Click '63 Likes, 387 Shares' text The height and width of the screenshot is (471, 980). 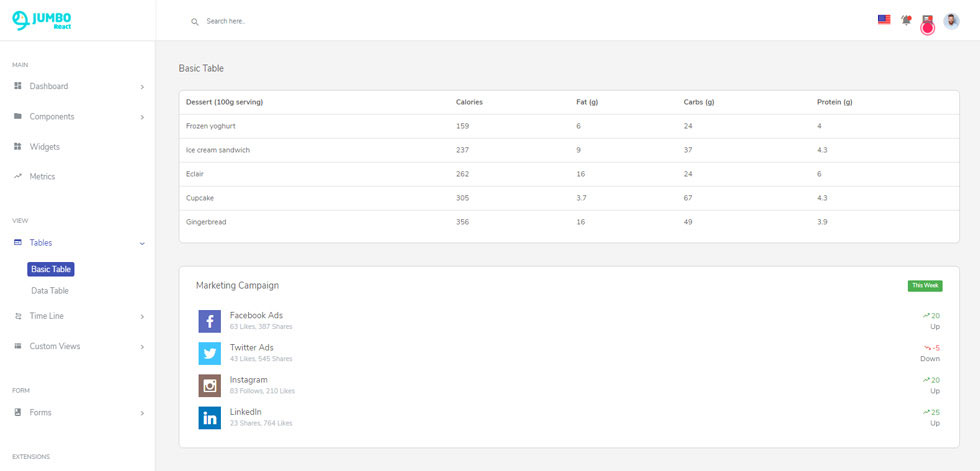click(261, 327)
